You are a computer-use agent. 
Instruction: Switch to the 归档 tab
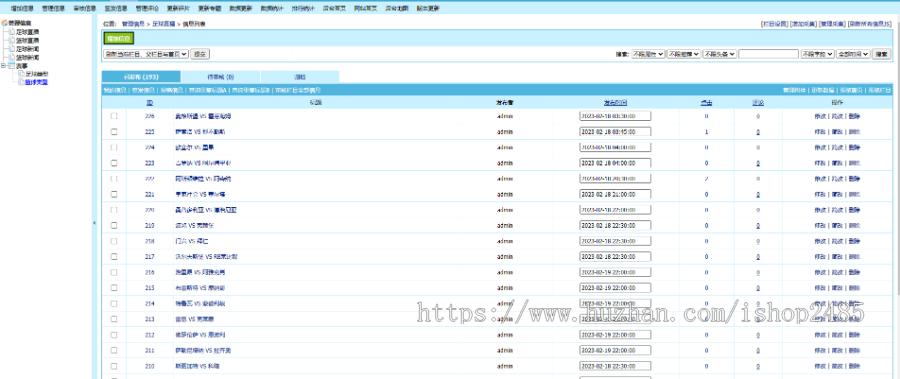[x=300, y=77]
